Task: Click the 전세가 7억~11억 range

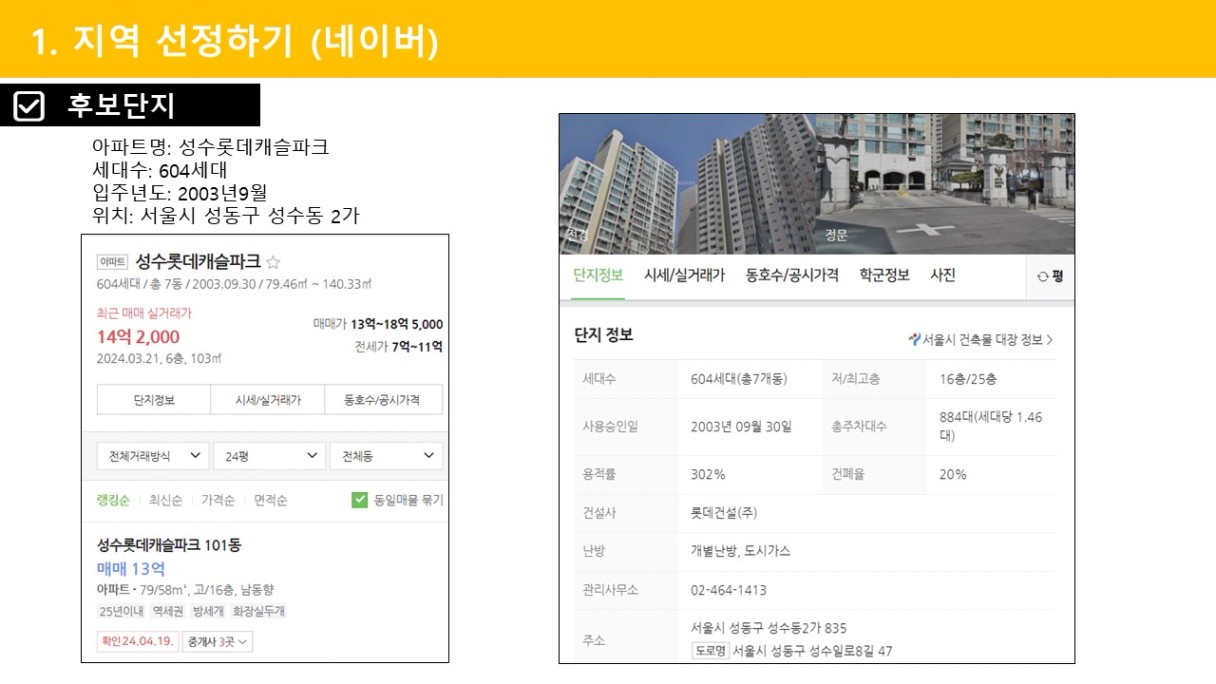Action: tap(398, 347)
